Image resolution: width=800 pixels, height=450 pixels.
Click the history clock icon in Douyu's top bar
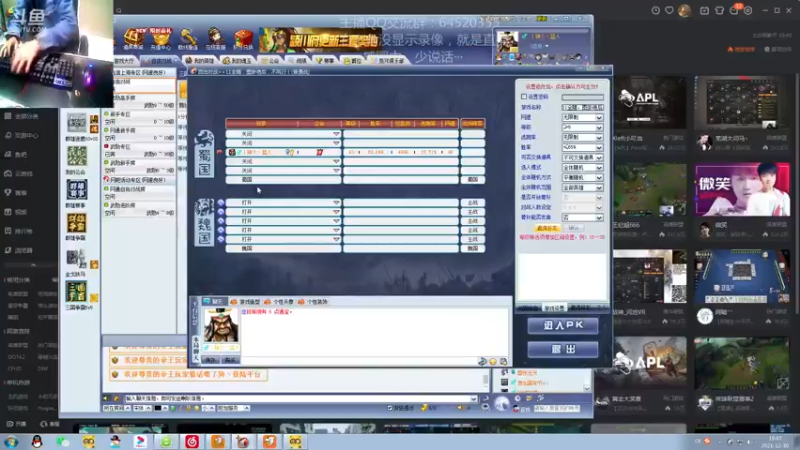(x=656, y=10)
